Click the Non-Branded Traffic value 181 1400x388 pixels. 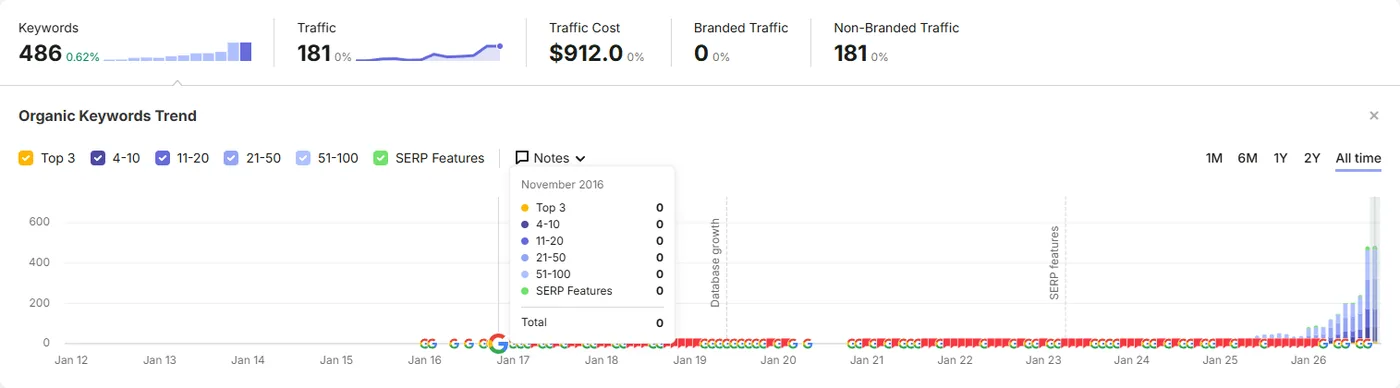click(x=851, y=53)
